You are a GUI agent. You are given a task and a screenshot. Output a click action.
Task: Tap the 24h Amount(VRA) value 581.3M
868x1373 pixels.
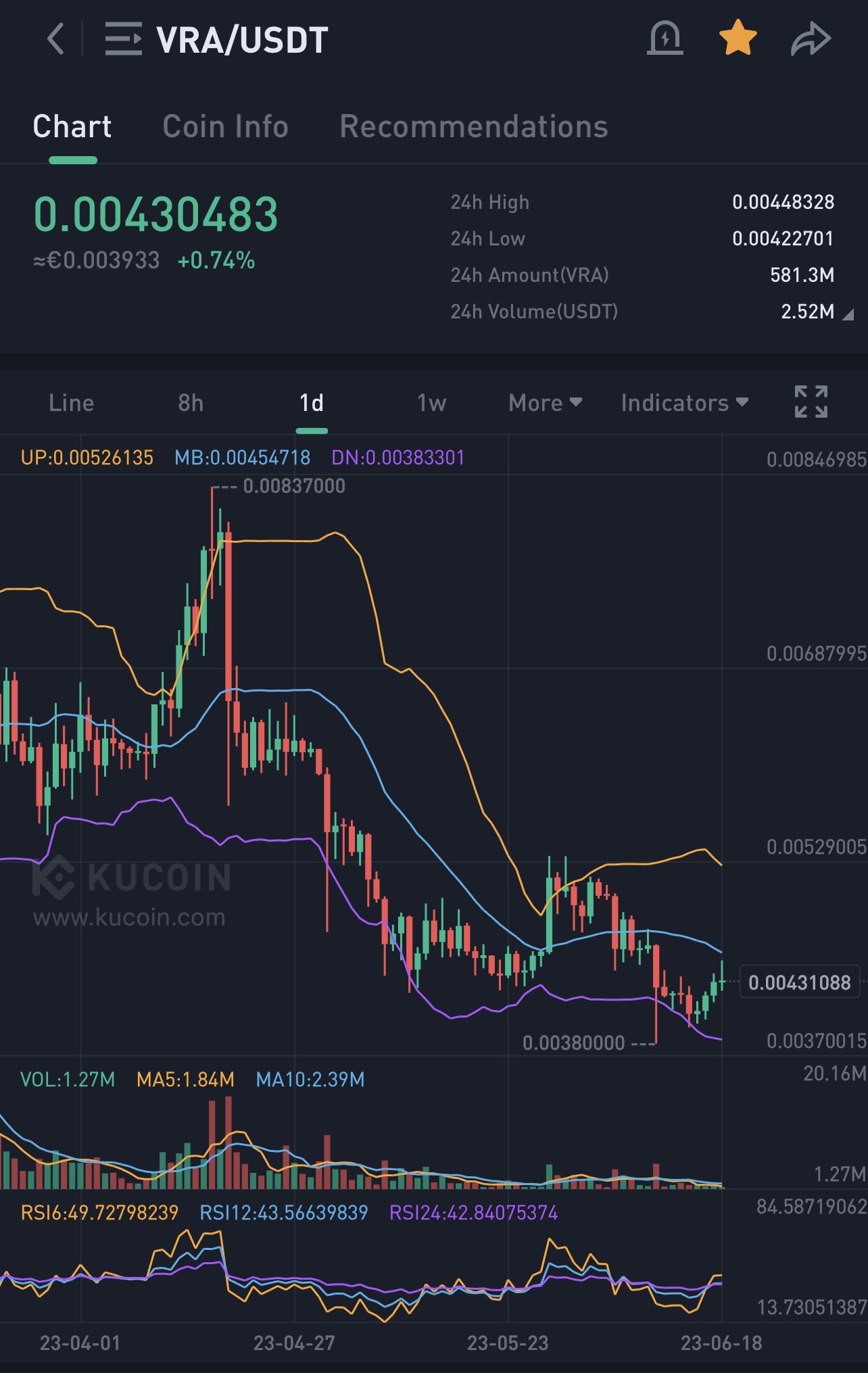(802, 275)
